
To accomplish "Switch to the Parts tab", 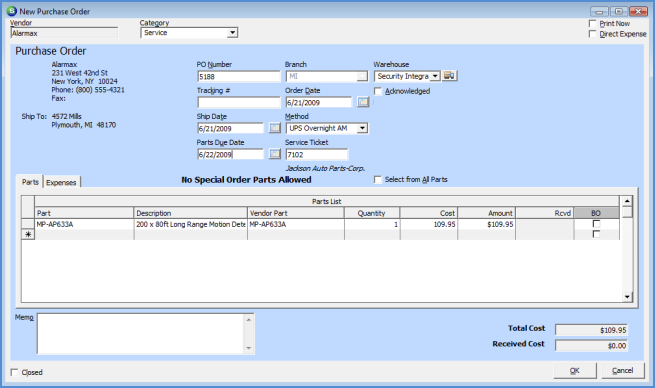I will coord(30,182).
